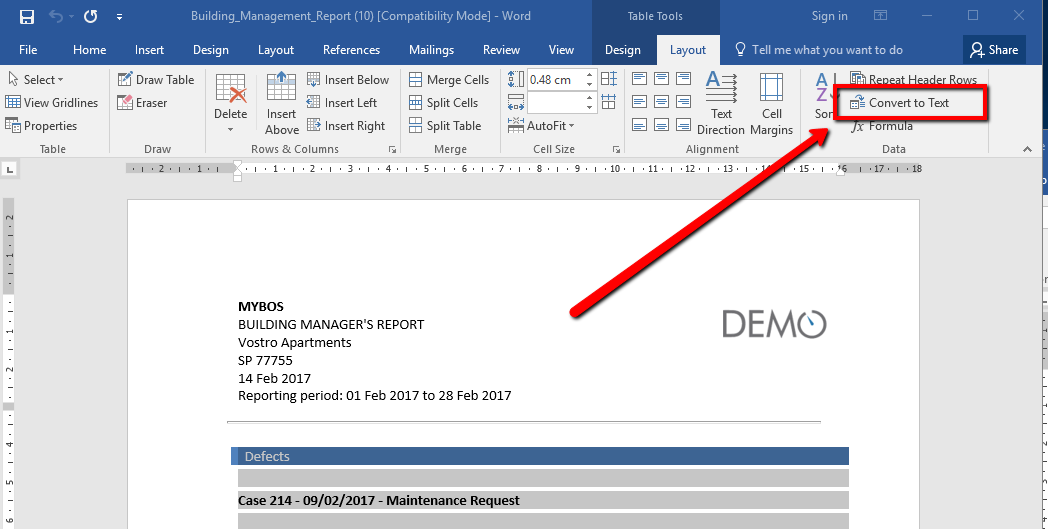The height and width of the screenshot is (529, 1048).
Task: Select Align Top Right
Action: point(683,79)
